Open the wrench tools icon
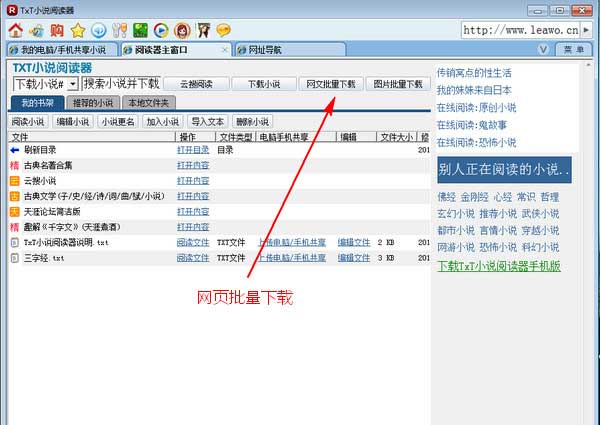 (x=119, y=30)
